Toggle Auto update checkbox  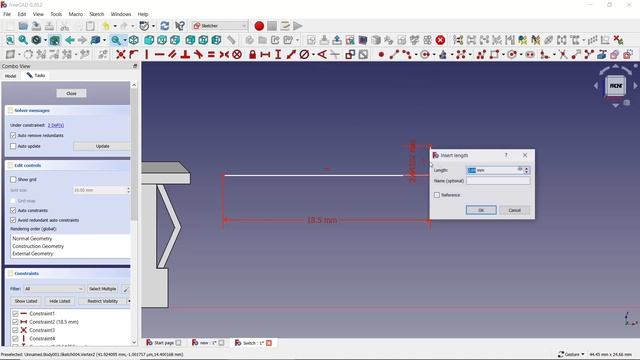point(13,146)
